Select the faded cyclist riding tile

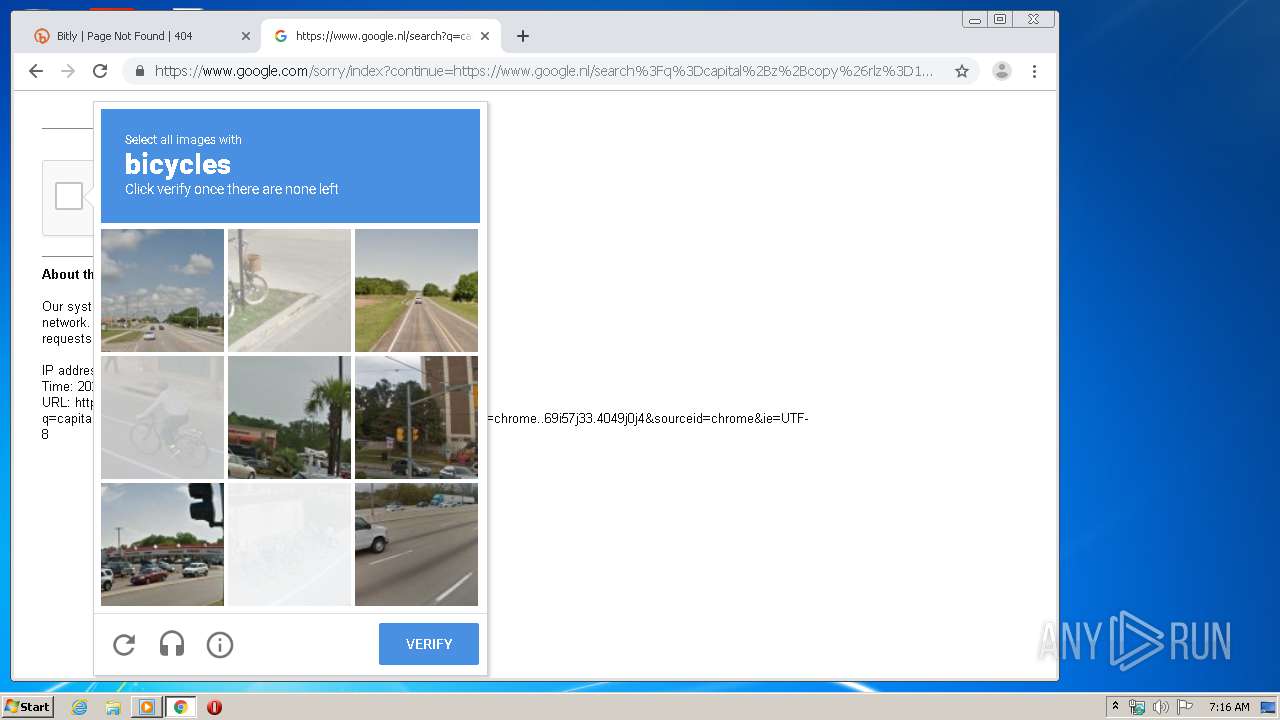tap(162, 417)
